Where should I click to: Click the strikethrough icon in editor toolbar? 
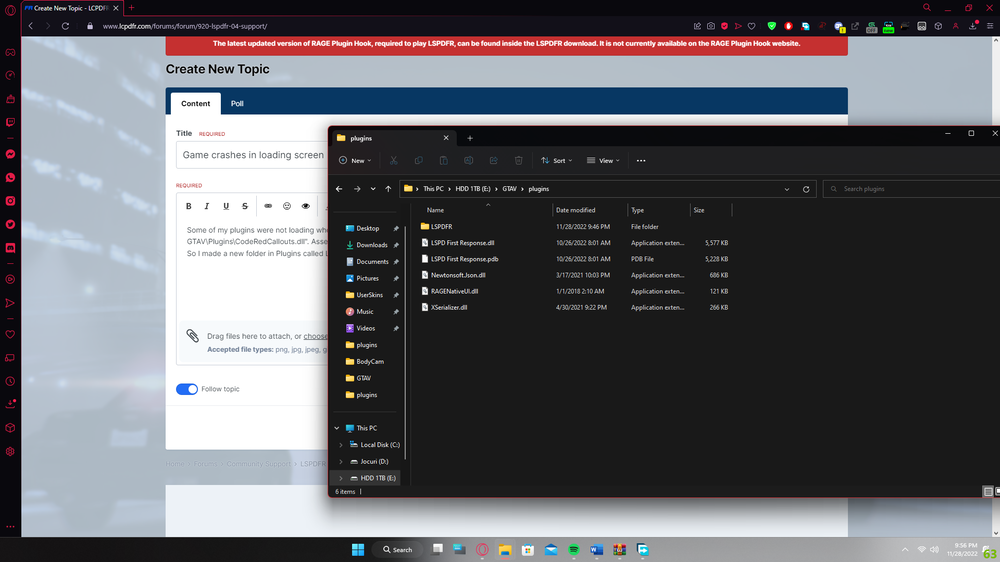[x=245, y=206]
